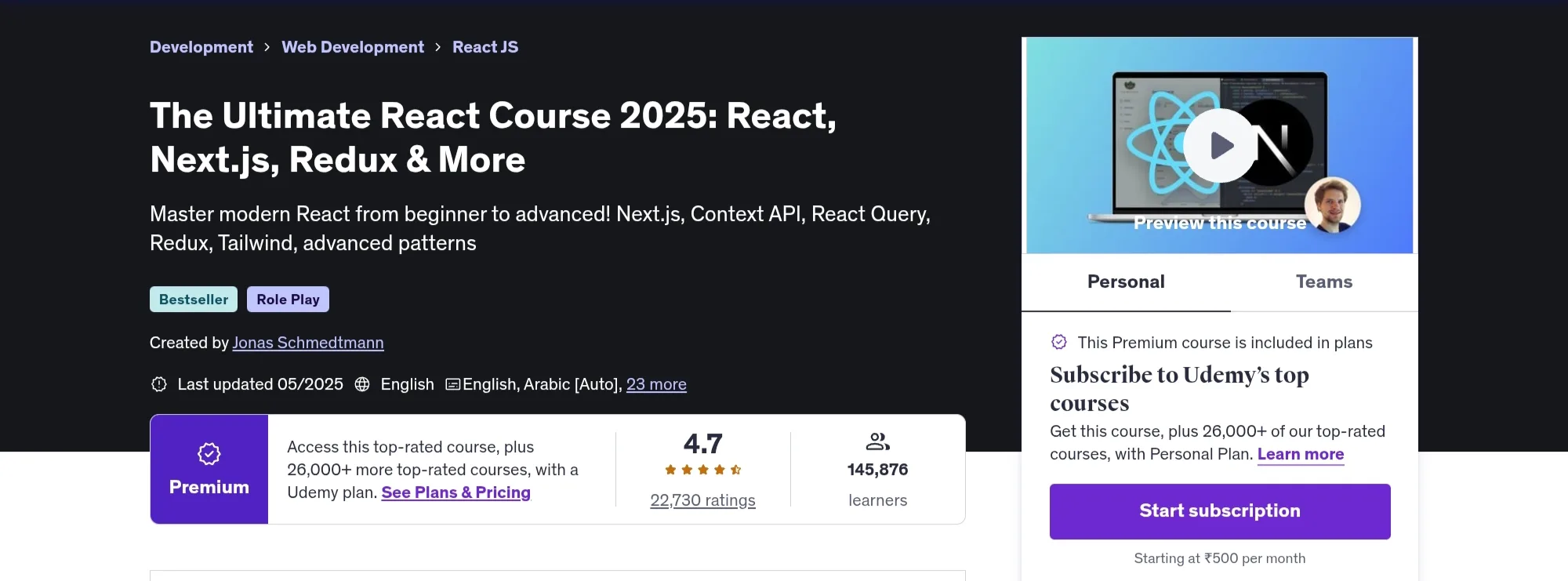The width and height of the screenshot is (1568, 581).
Task: Open See Plans & Pricing link
Action: tap(456, 492)
